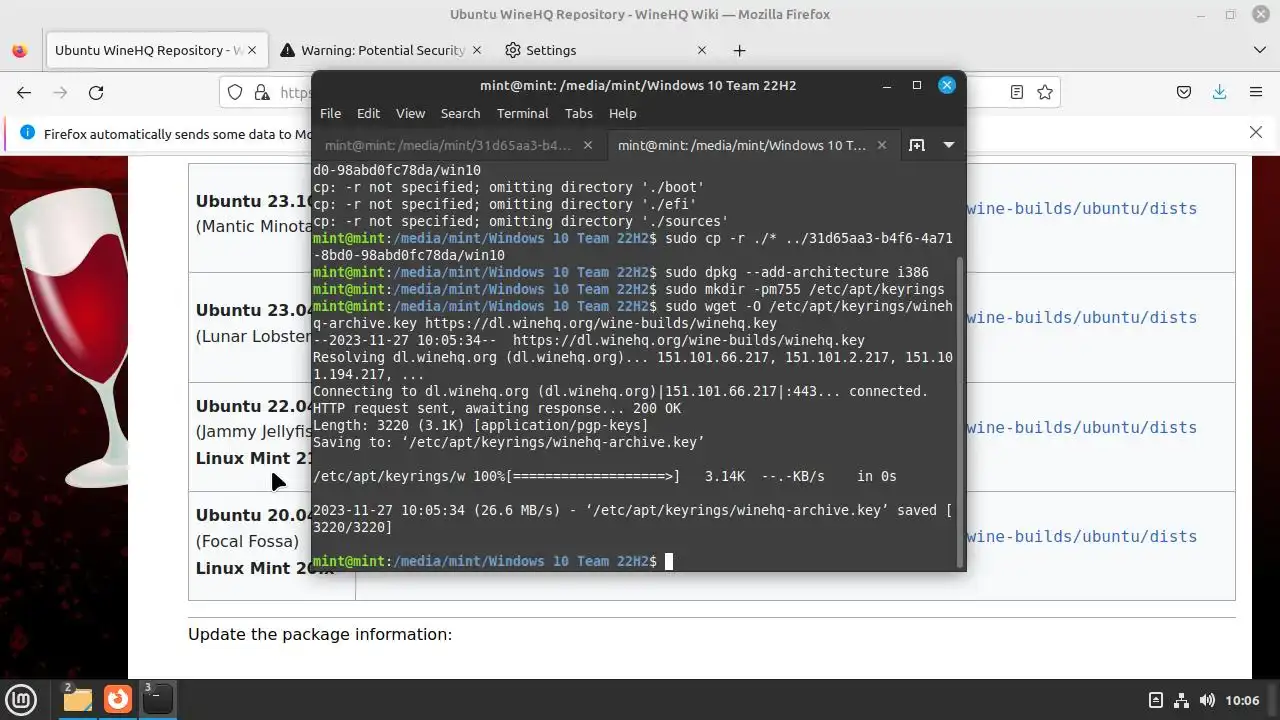Open the Ubuntu 23.04 wine-builds link

[x=1081, y=317]
